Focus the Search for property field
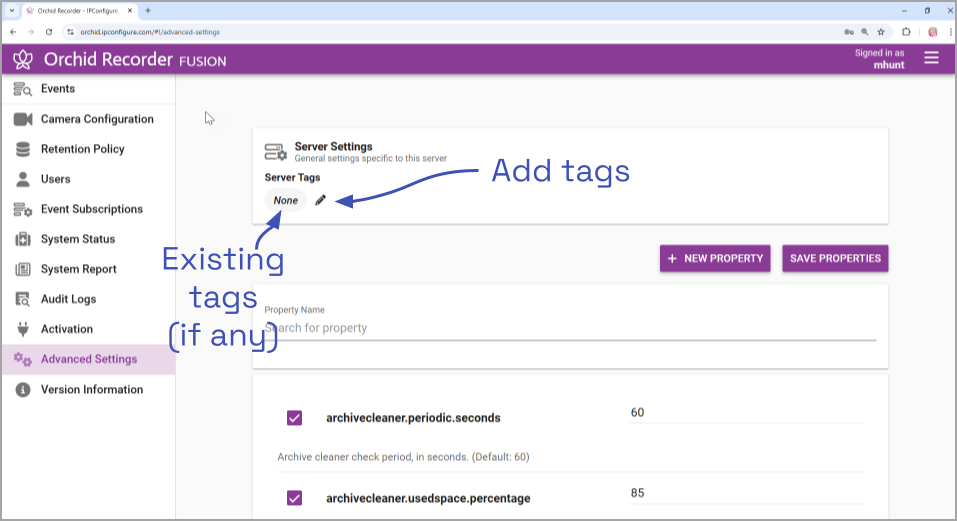Viewport: 957px width, 521px height. [x=570, y=328]
